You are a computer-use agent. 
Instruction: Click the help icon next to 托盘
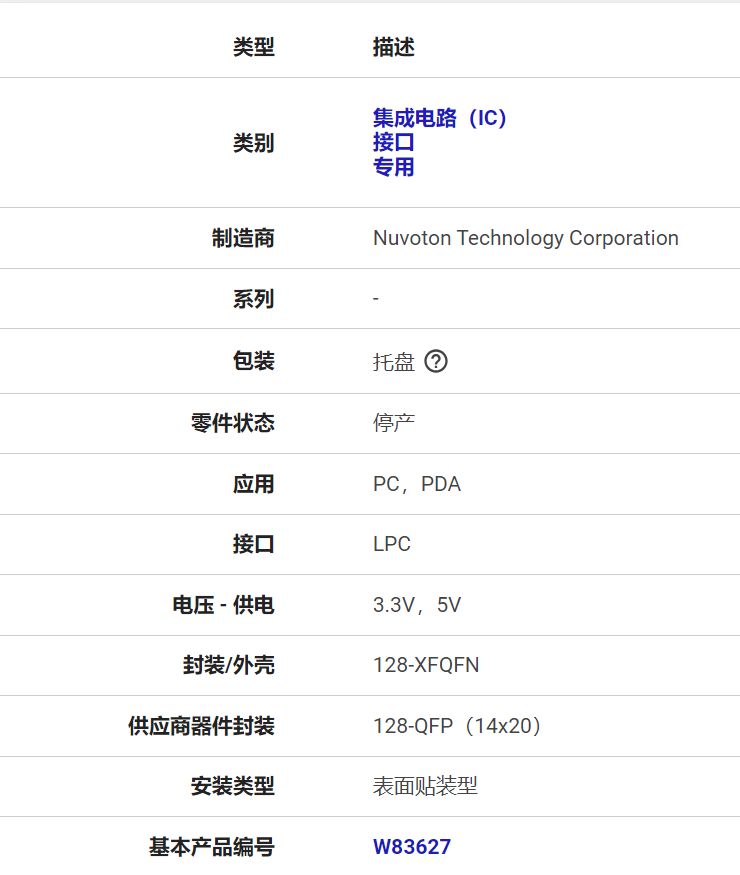pos(436,362)
